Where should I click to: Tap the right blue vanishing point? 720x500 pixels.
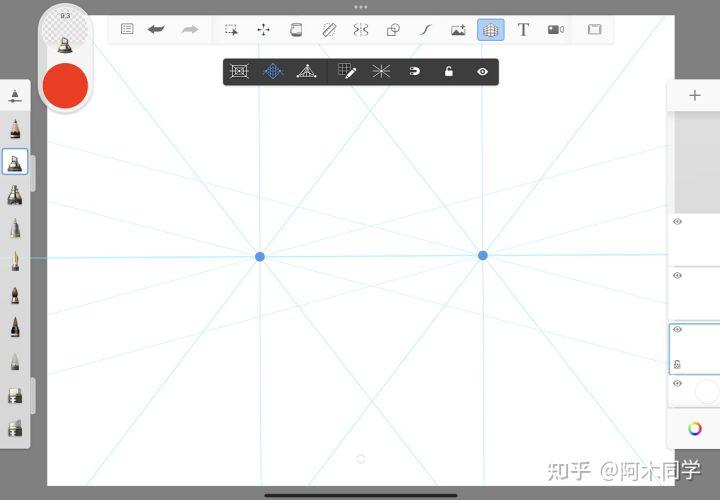tap(483, 255)
